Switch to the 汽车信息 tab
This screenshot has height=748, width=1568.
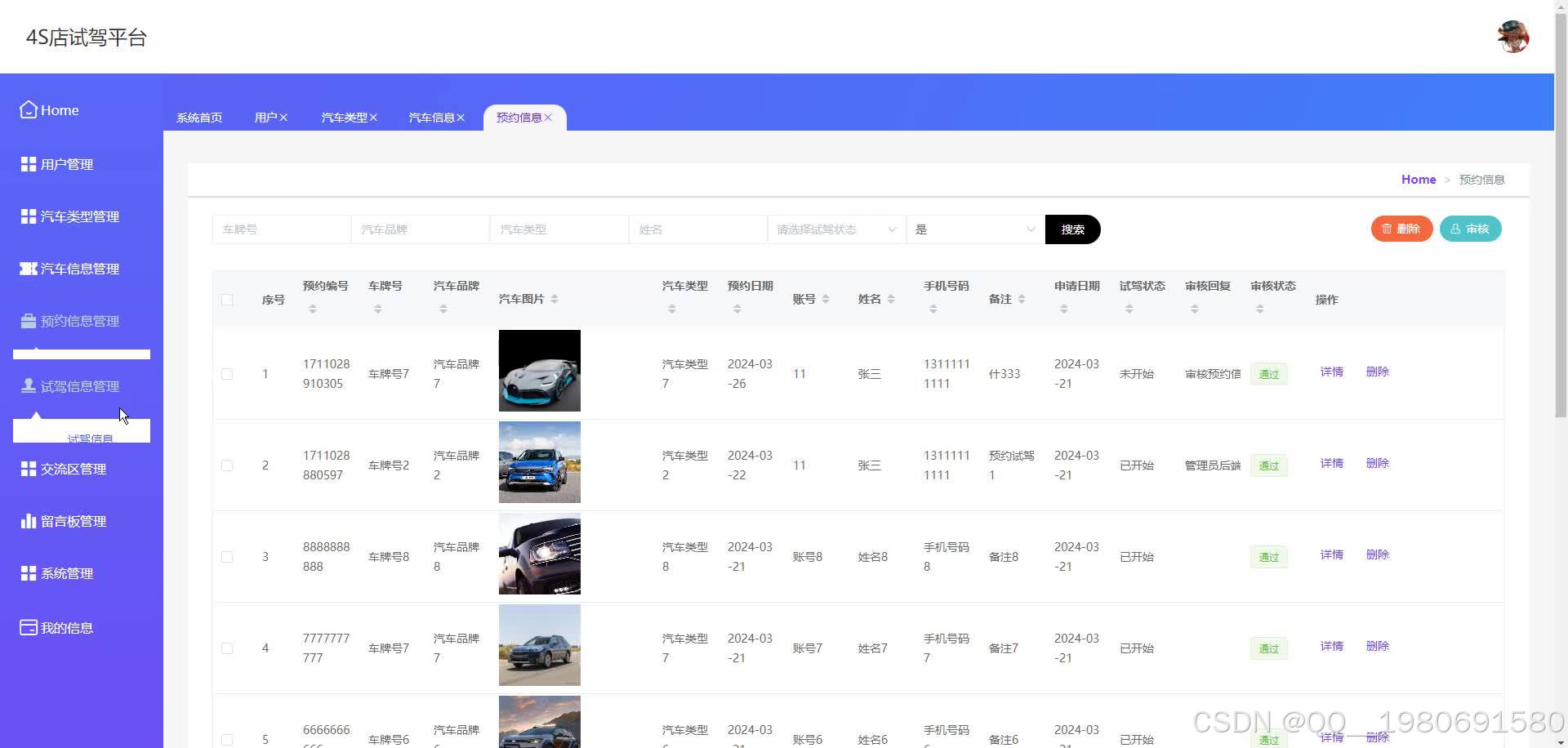pos(431,118)
